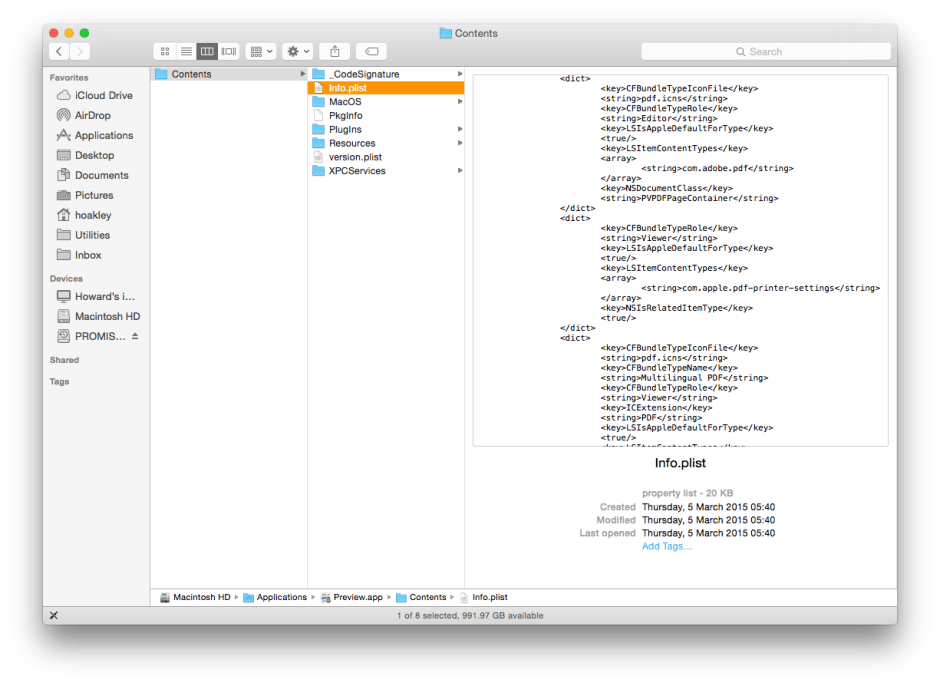940x686 pixels.
Task: Click the Add Tags link
Action: 666,546
